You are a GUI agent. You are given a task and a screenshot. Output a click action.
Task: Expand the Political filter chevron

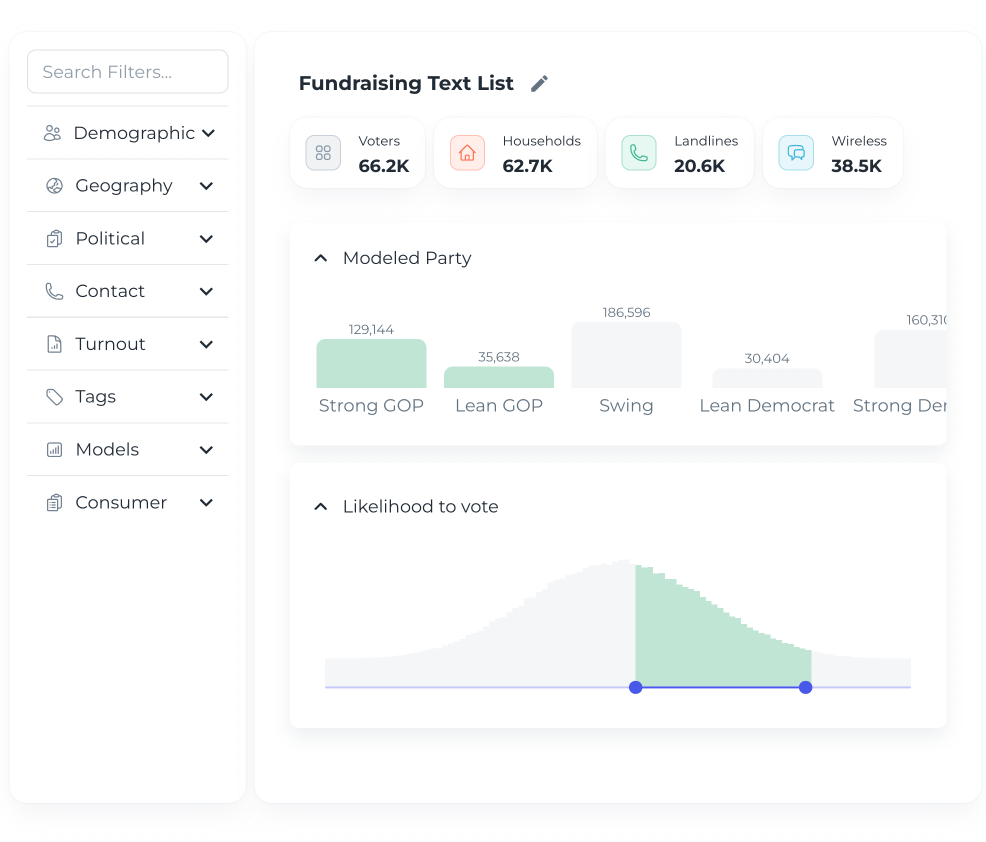pyautogui.click(x=206, y=239)
